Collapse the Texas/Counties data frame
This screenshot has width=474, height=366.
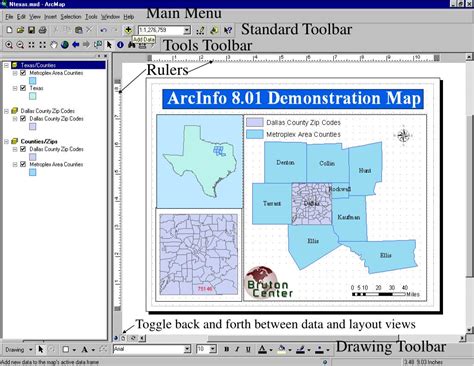click(6, 65)
